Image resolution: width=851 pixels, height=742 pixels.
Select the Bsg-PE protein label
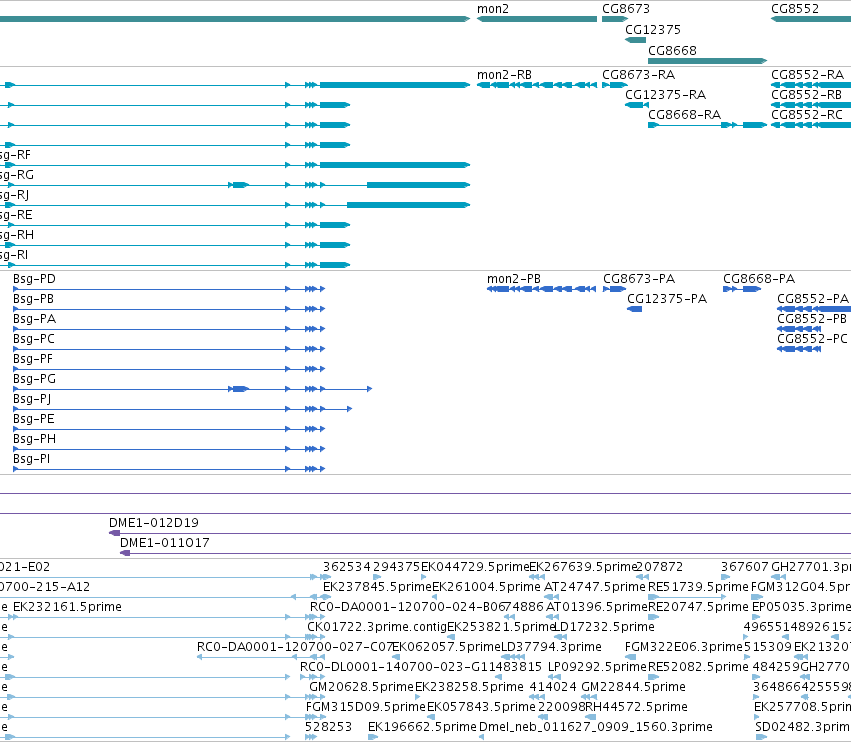[34, 420]
